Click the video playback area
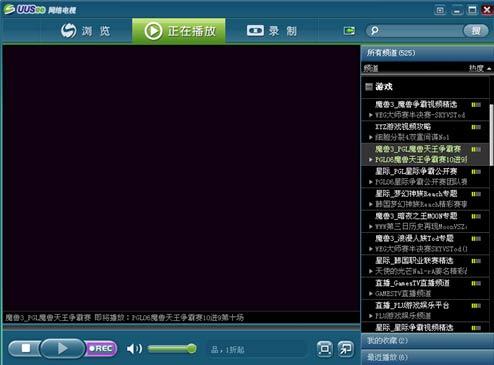The width and height of the screenshot is (494, 365). point(181,178)
